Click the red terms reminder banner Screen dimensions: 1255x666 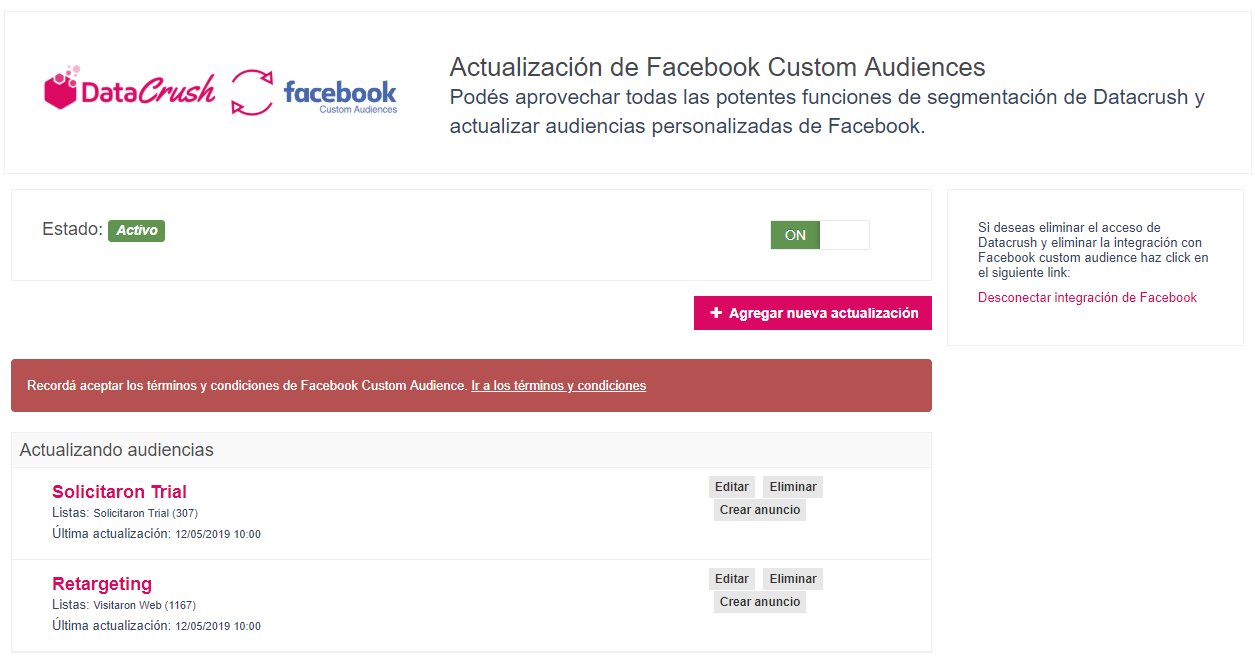471,385
